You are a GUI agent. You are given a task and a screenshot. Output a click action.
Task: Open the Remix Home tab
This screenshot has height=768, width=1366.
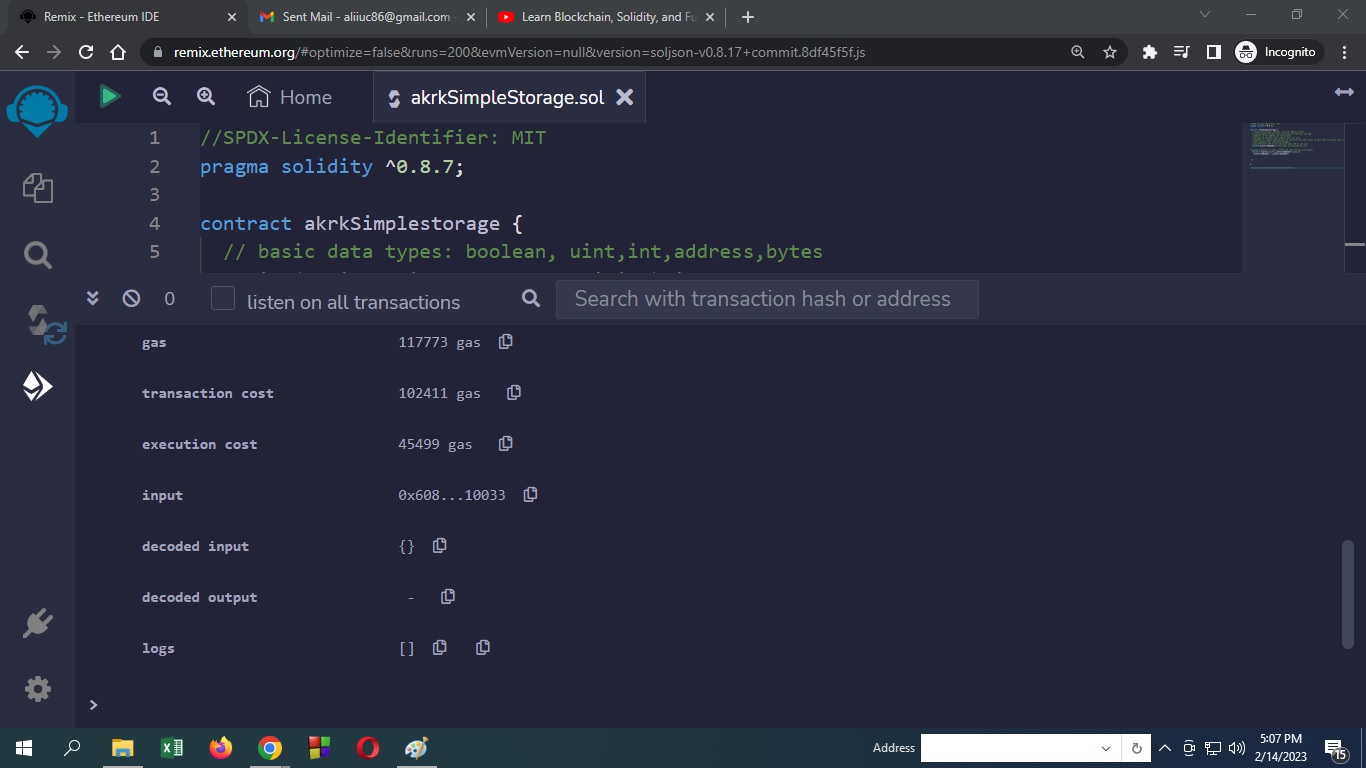(289, 97)
